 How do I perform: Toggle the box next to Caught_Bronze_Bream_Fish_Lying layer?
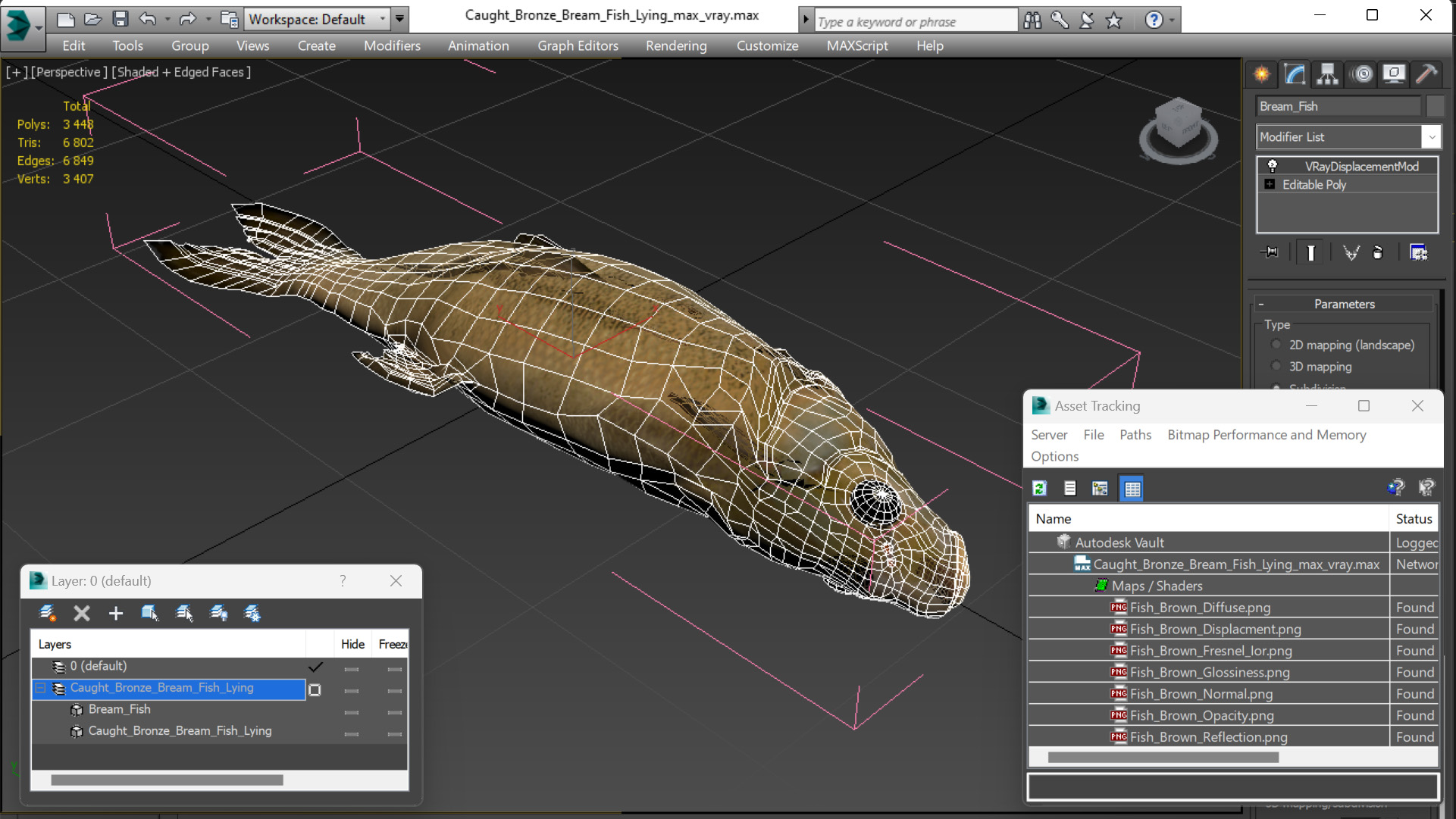click(x=315, y=689)
